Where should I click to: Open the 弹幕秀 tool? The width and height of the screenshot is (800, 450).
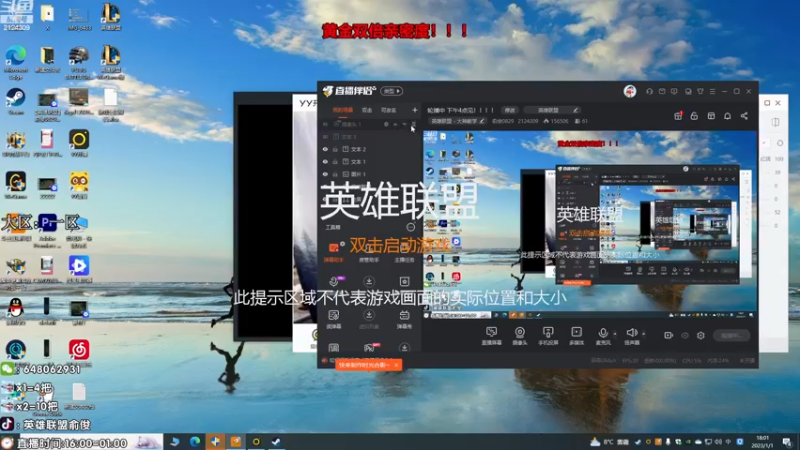[x=404, y=319]
